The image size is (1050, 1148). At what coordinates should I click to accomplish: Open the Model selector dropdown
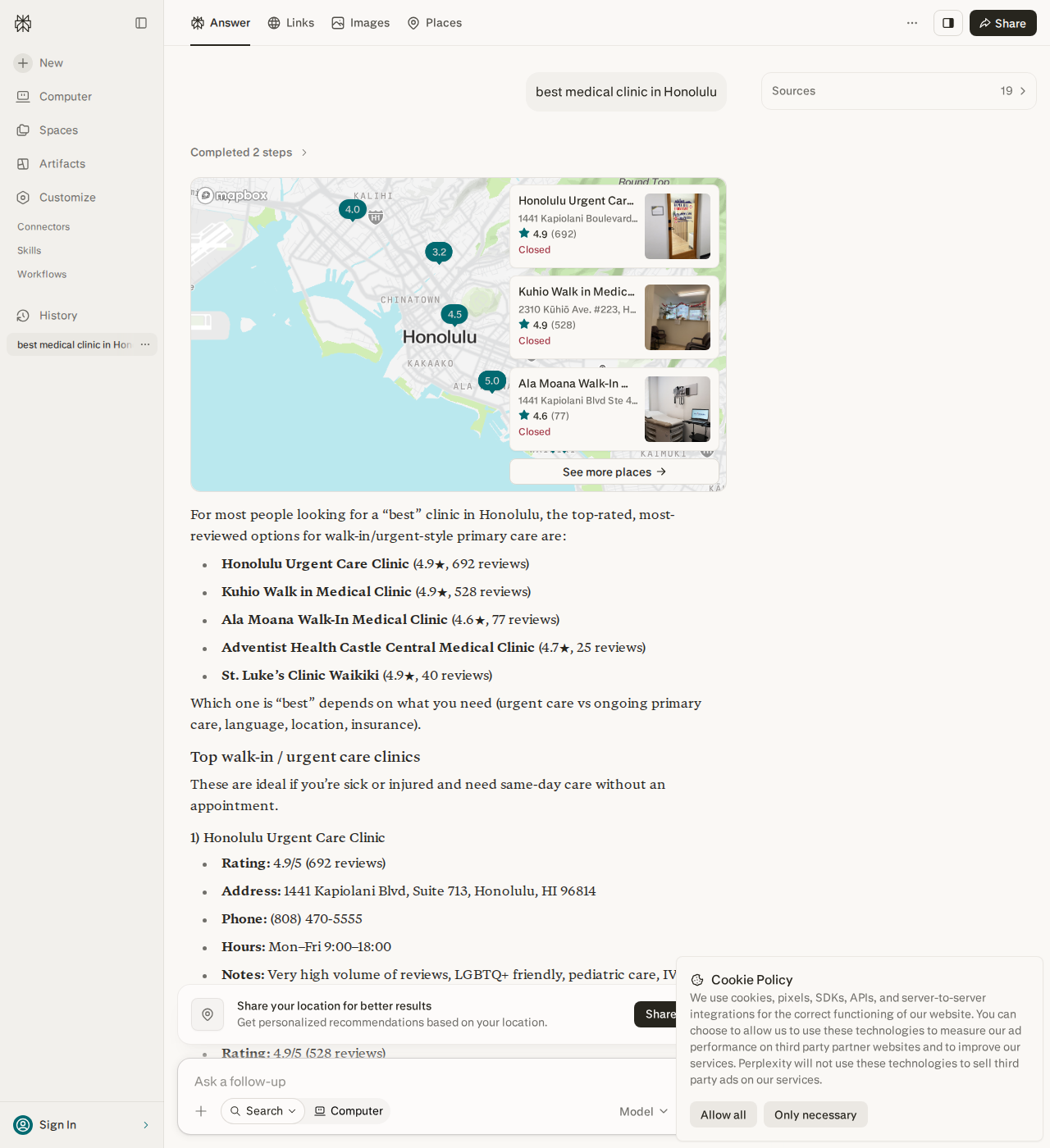coord(644,1112)
